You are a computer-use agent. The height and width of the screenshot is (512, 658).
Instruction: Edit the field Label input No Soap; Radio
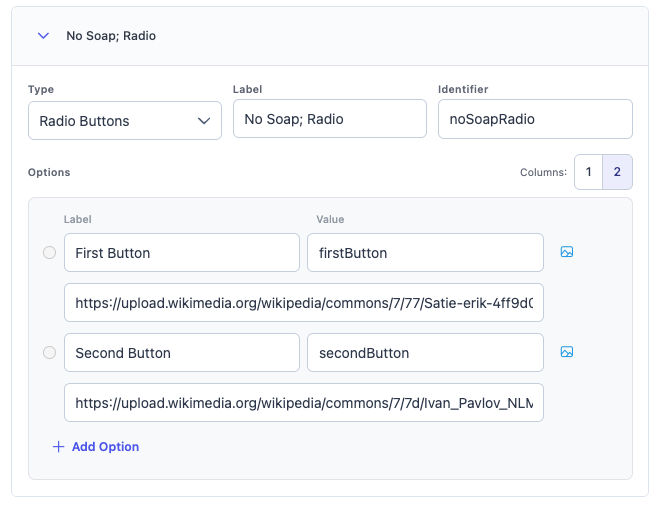click(x=330, y=119)
